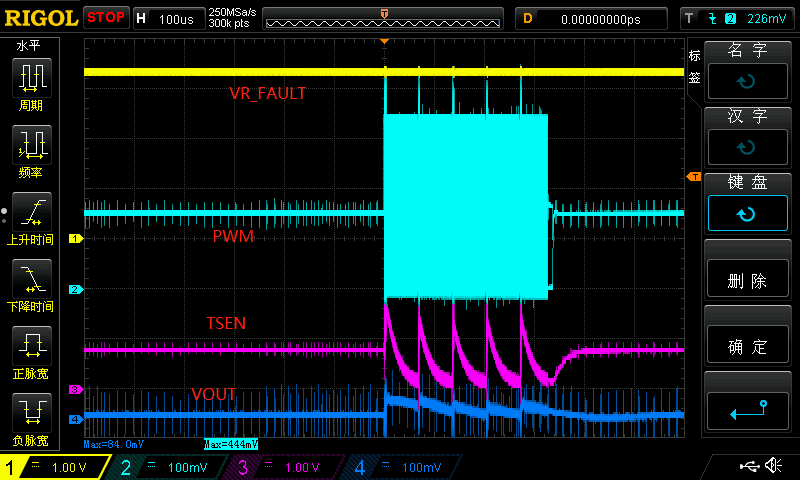The width and height of the screenshot is (800, 480).
Task: Click the H 100us timebase field
Action: (x=169, y=19)
